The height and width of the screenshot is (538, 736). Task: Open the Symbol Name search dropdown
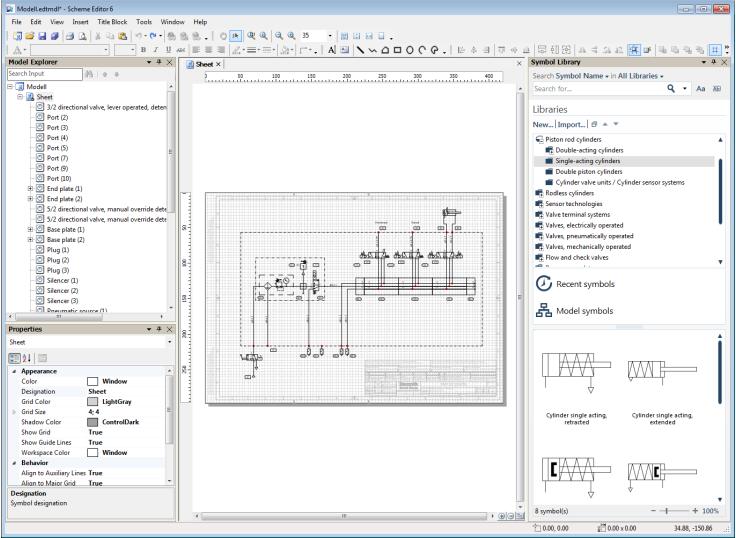(582, 76)
